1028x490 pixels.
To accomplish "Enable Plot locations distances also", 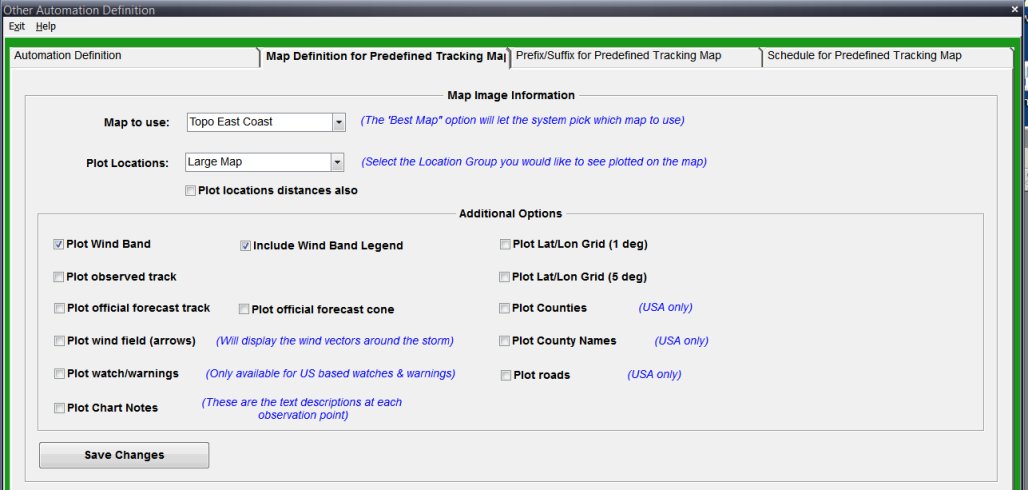I will (x=191, y=191).
